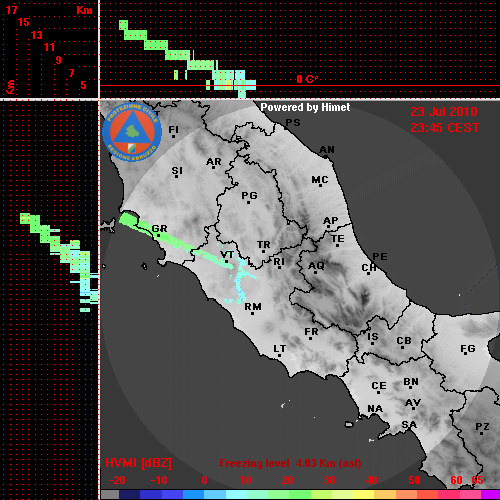Click the '-10' color scale value

[159, 480]
